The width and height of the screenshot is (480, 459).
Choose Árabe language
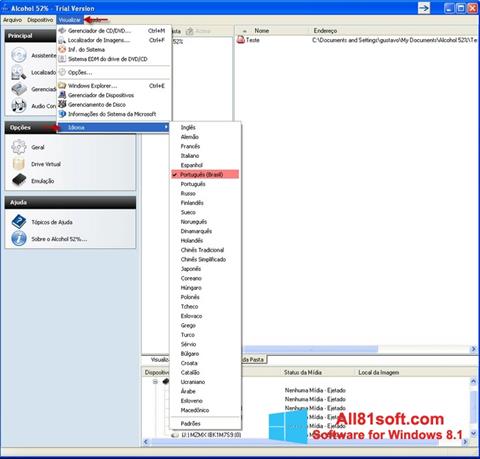click(205, 391)
